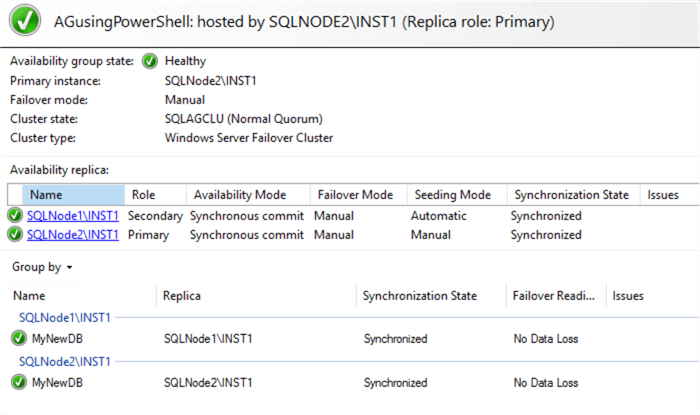Click the Replica column header in the database list
This screenshot has height=415, width=700.
[x=183, y=296]
